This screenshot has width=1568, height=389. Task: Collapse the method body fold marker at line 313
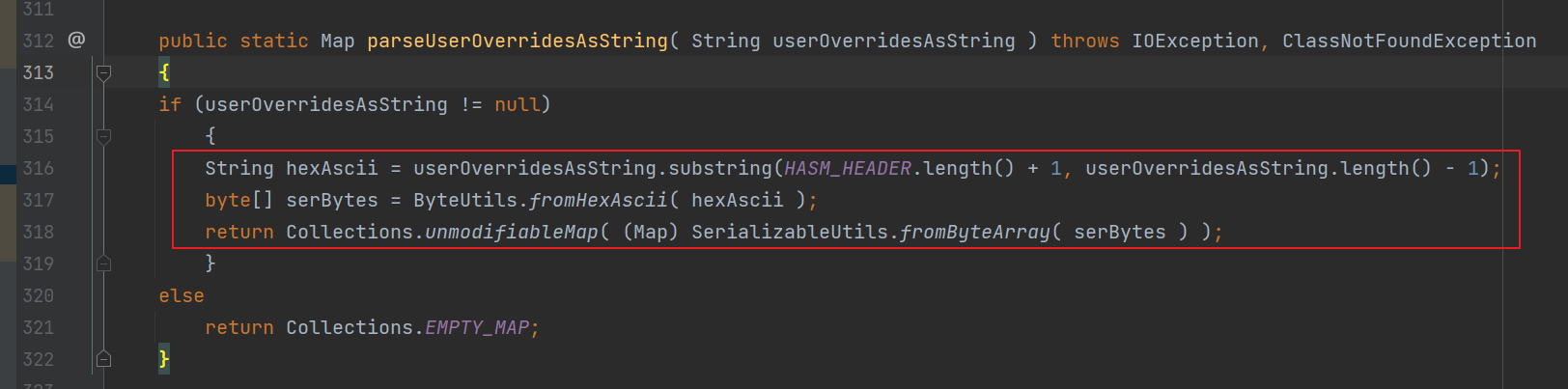(103, 72)
